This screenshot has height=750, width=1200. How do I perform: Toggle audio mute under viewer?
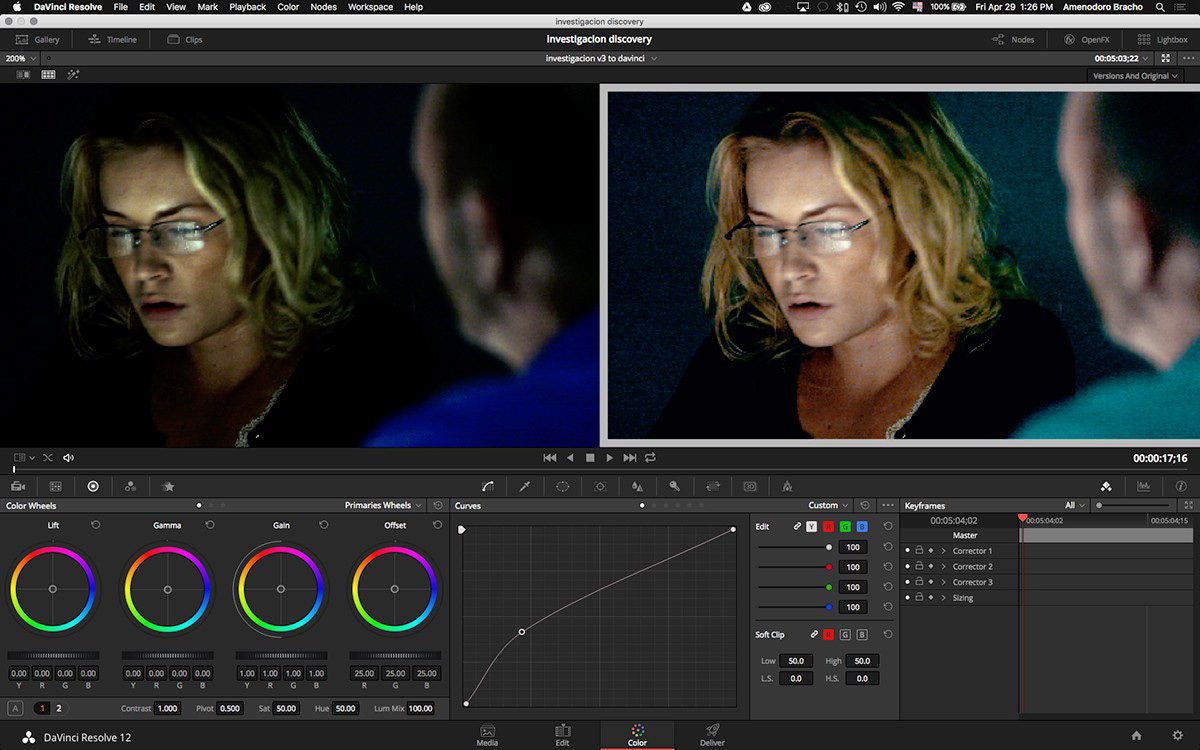tap(68, 458)
